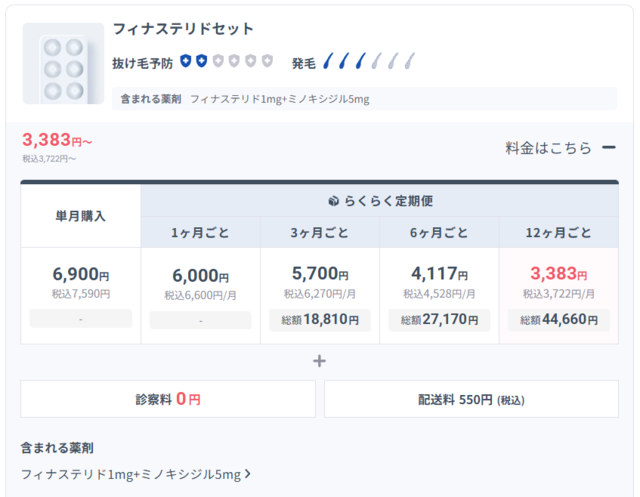
Task: Select the 1ヶ月ごと plan column header
Action: pyautogui.click(x=200, y=233)
